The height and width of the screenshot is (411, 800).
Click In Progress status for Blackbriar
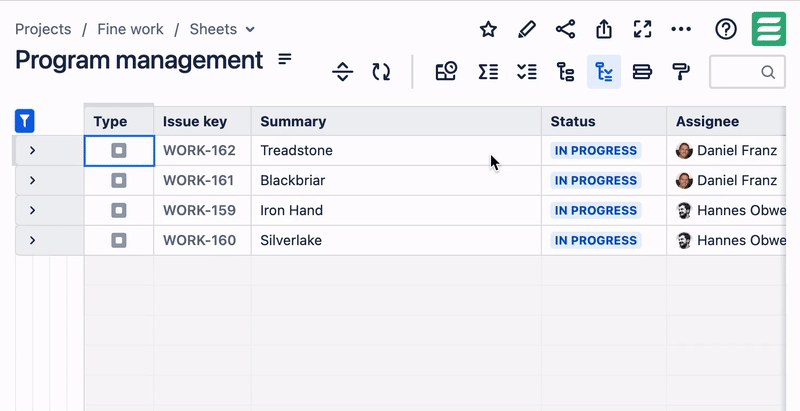595,180
